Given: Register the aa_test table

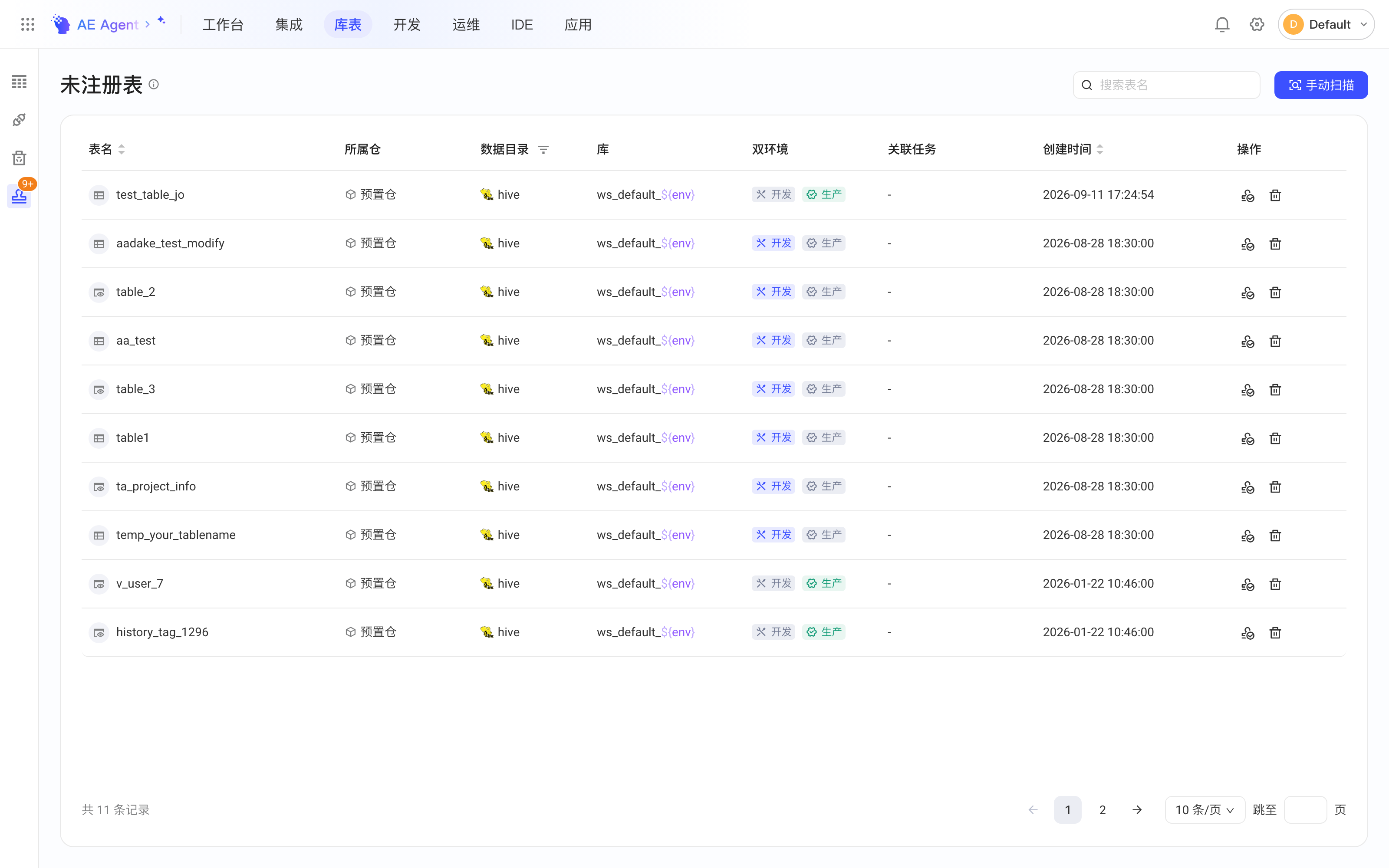Looking at the screenshot, I should (1248, 341).
